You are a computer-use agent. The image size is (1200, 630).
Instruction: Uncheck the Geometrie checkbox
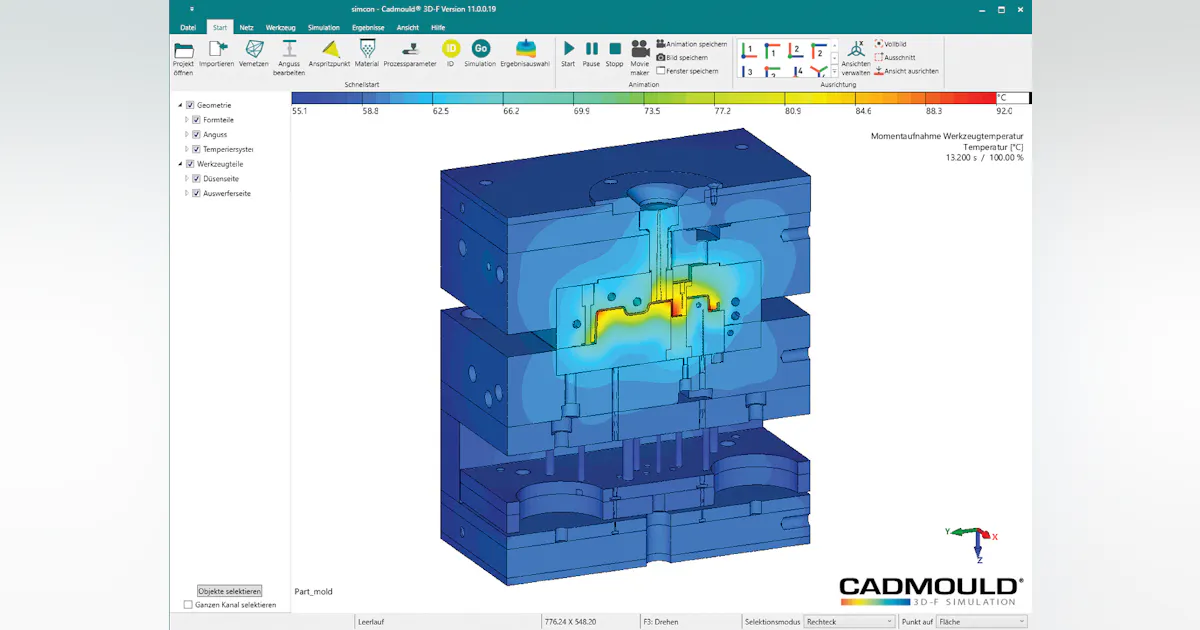pos(190,105)
